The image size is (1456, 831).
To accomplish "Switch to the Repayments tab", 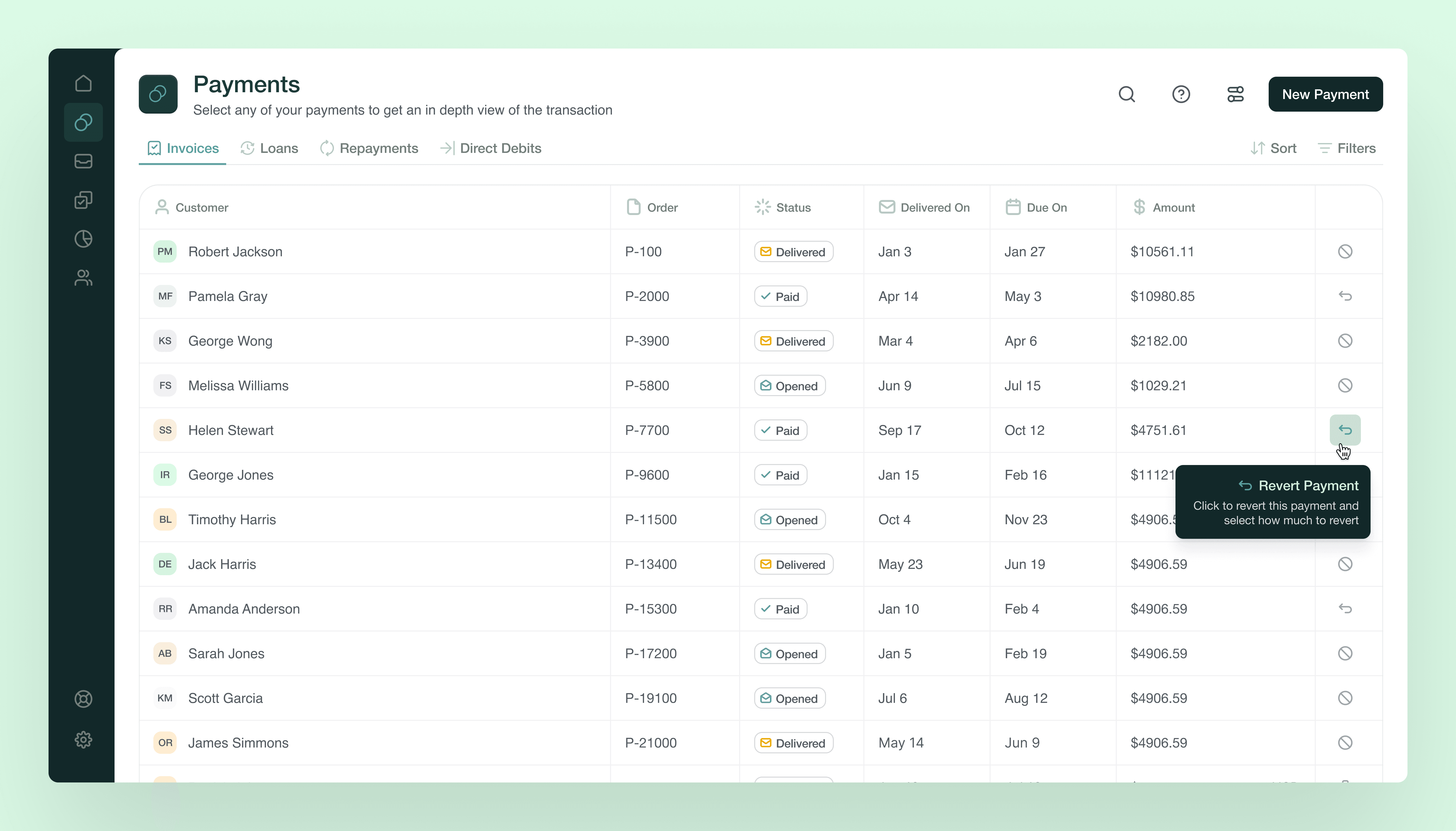I will click(x=369, y=148).
